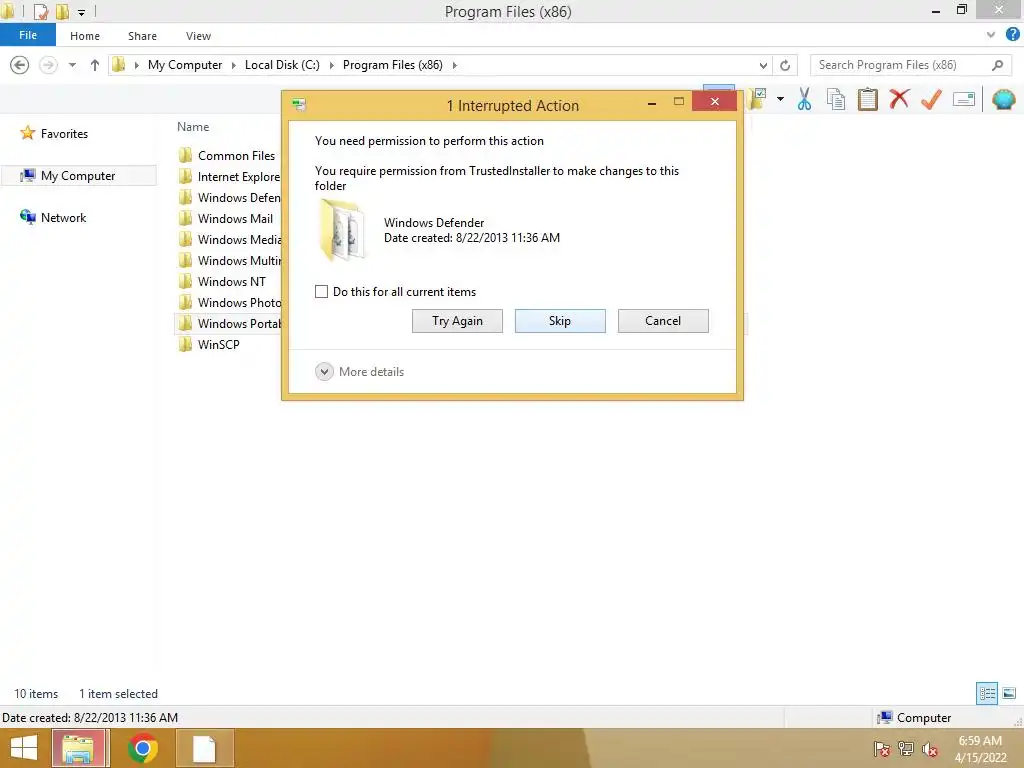Click the Up one level arrow
The width and height of the screenshot is (1024, 768).
(95, 65)
